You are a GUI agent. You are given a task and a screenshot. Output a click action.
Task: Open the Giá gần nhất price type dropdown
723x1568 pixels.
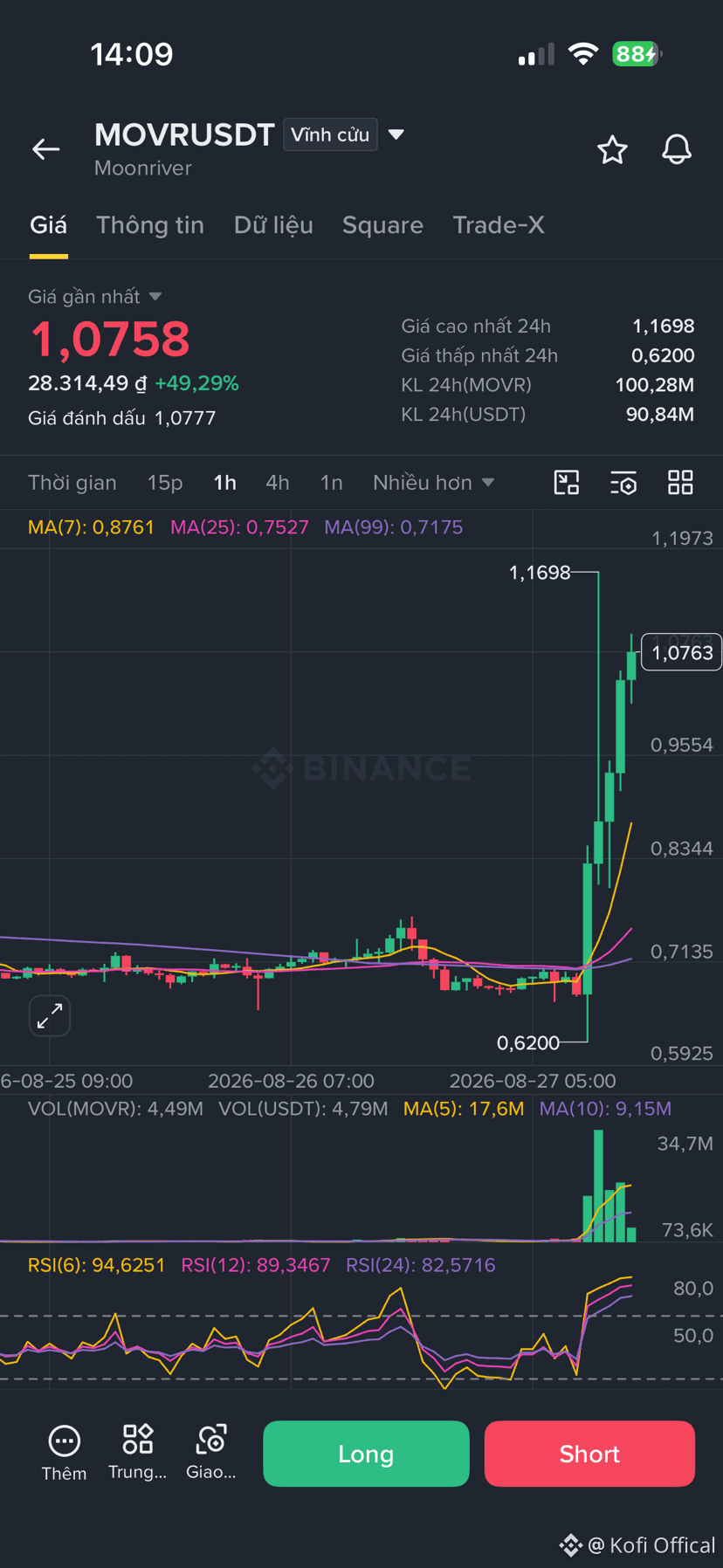(94, 297)
